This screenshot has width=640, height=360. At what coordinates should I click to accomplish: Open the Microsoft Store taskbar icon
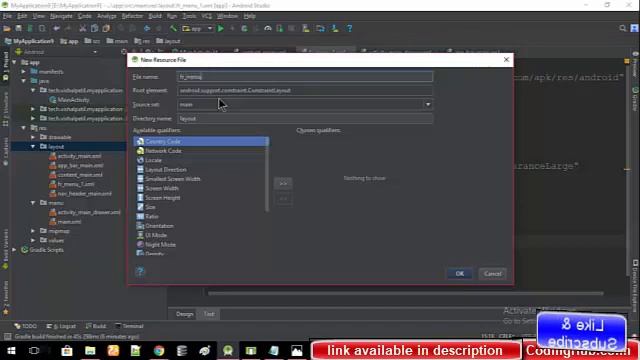coord(67,351)
